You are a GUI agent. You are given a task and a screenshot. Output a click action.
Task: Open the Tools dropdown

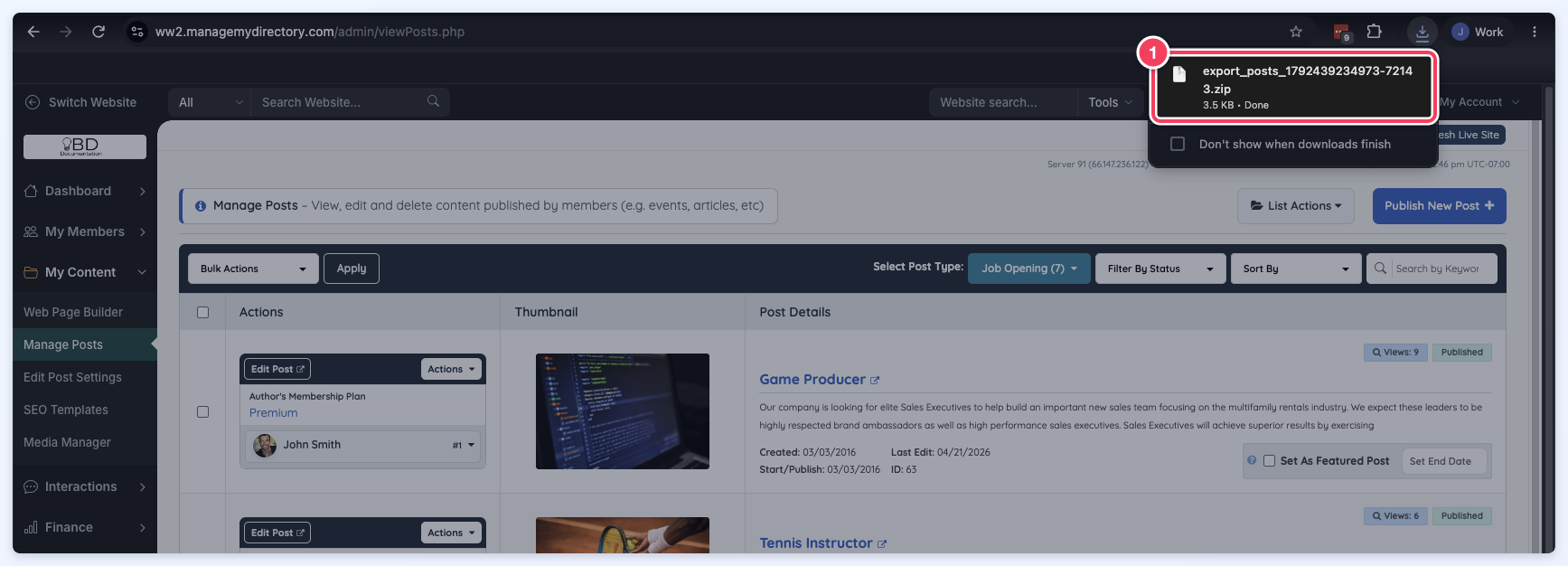1110,102
